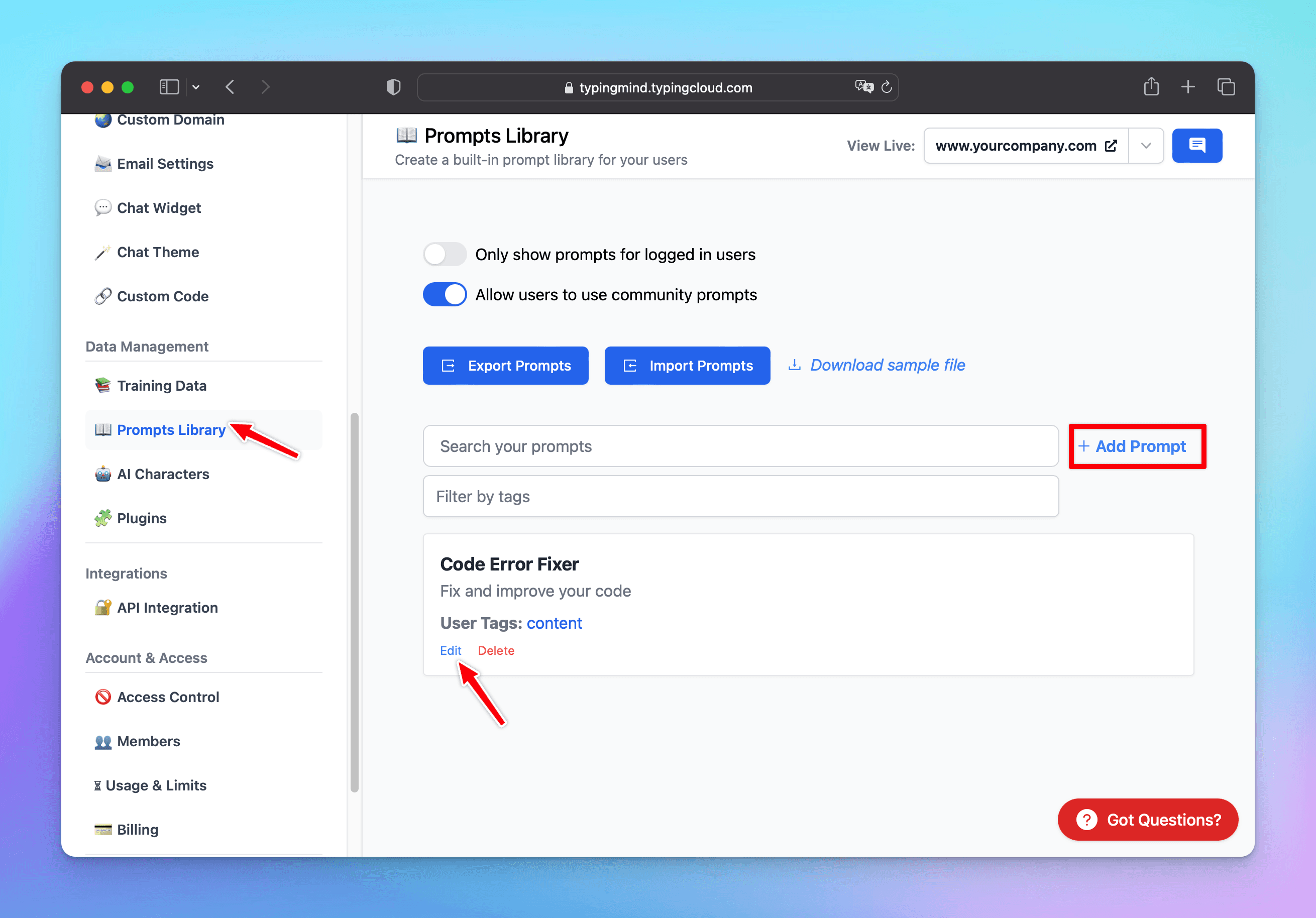Click the Export Prompts button

tap(505, 366)
